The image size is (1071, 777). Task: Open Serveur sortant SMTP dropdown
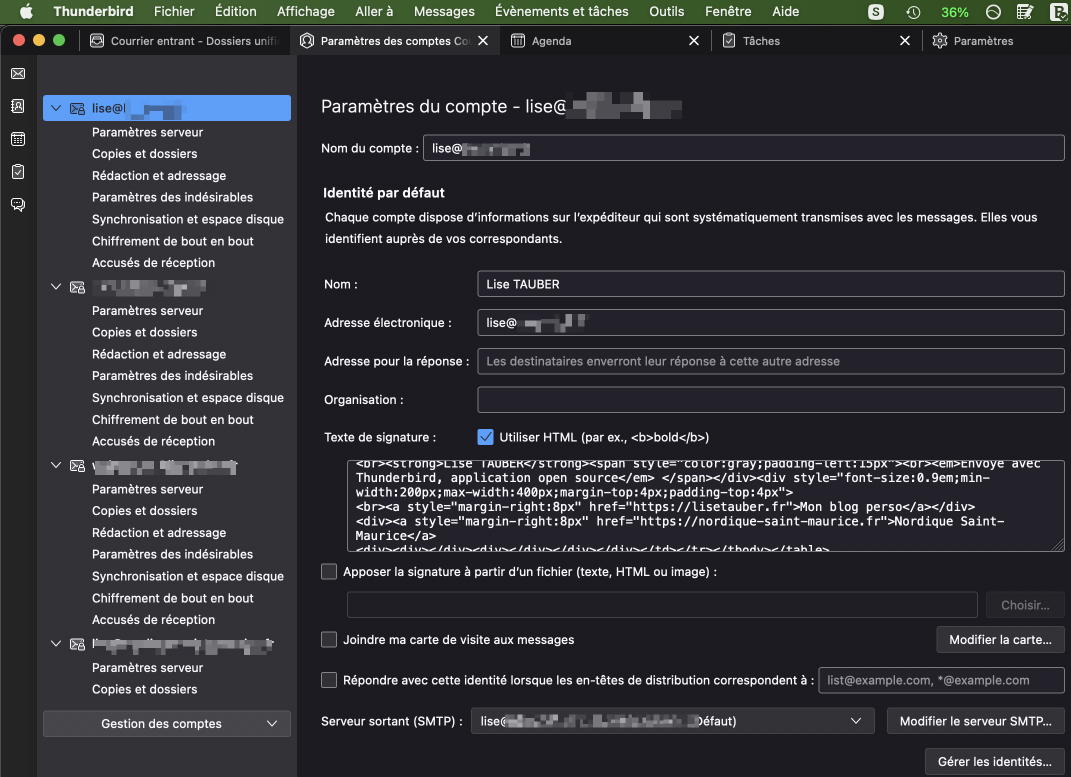pyautogui.click(x=670, y=721)
